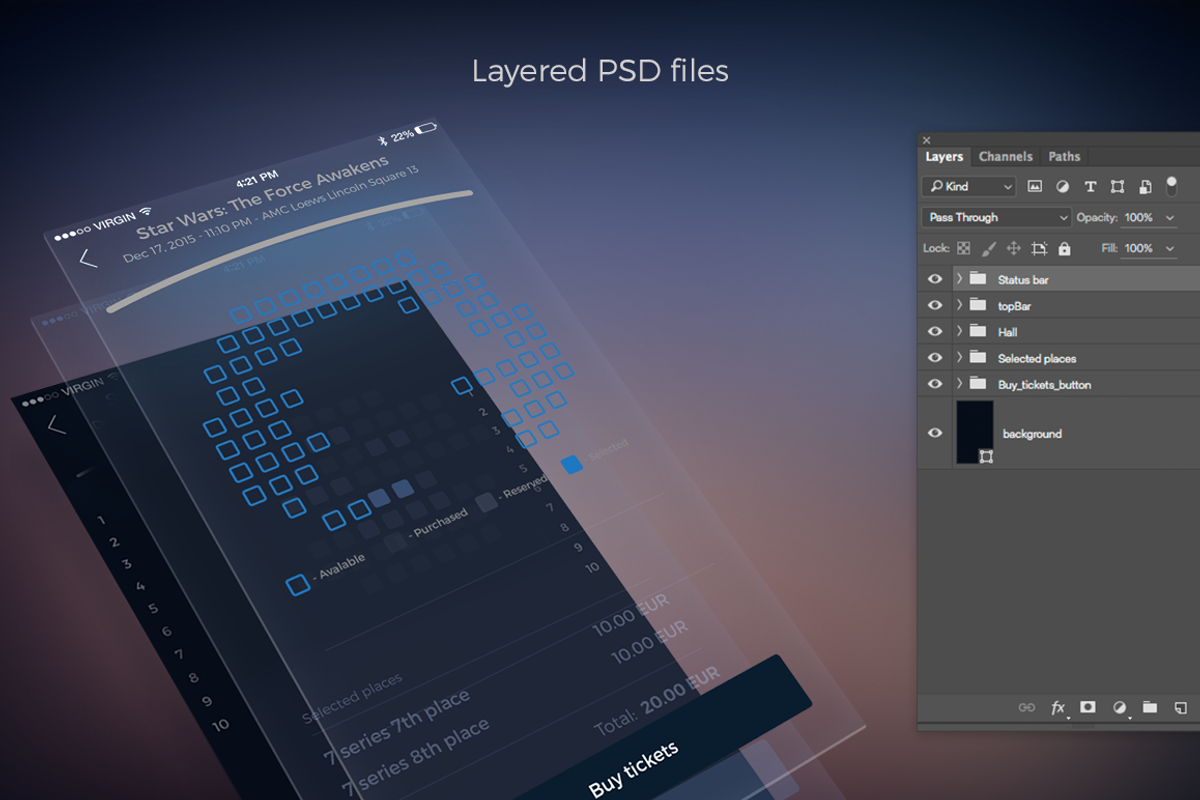Filter for type layers (T icon)
This screenshot has height=800, width=1200.
tap(1090, 186)
